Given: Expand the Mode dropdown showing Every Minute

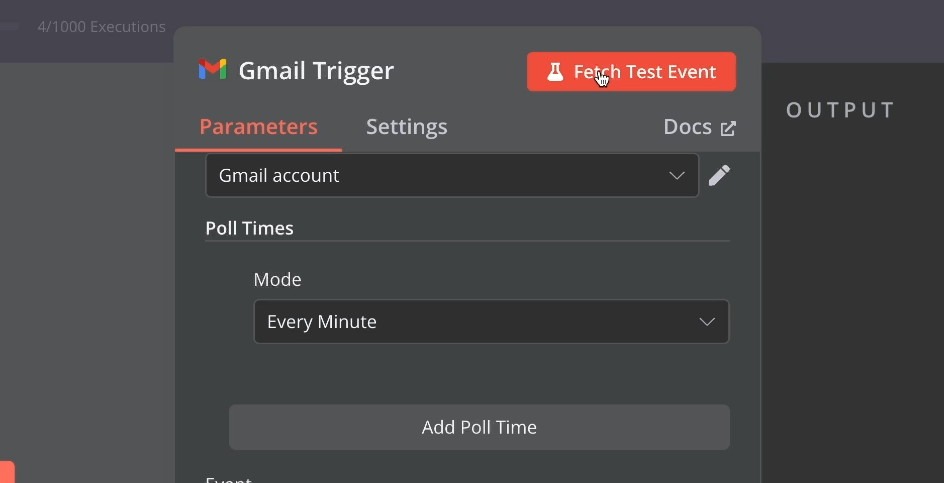Looking at the screenshot, I should (x=491, y=322).
